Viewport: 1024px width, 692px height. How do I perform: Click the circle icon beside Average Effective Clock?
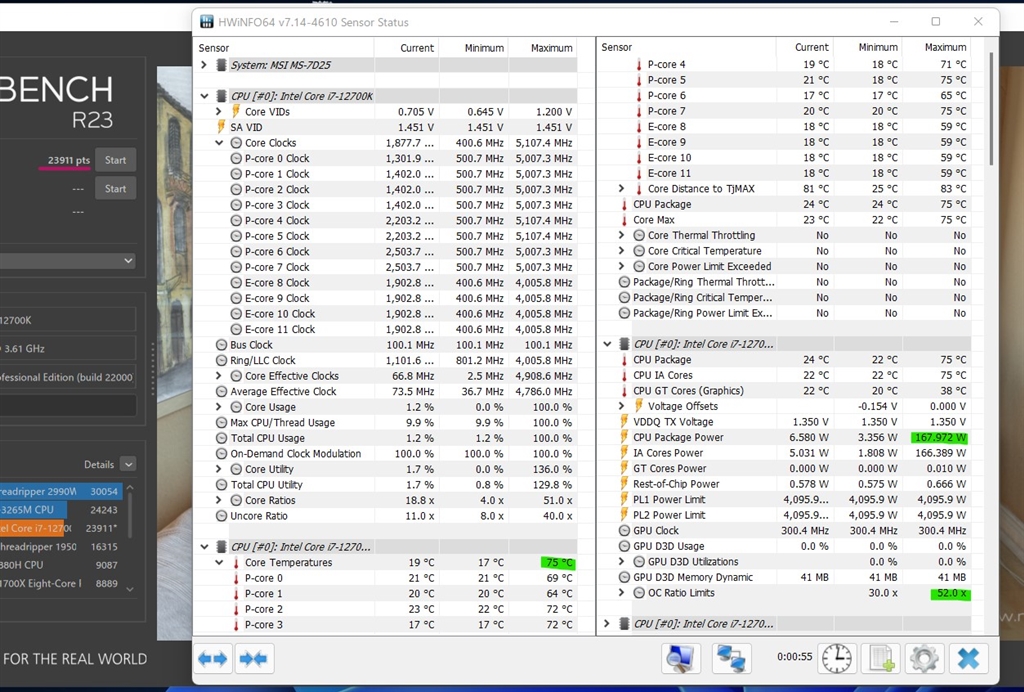pos(221,392)
